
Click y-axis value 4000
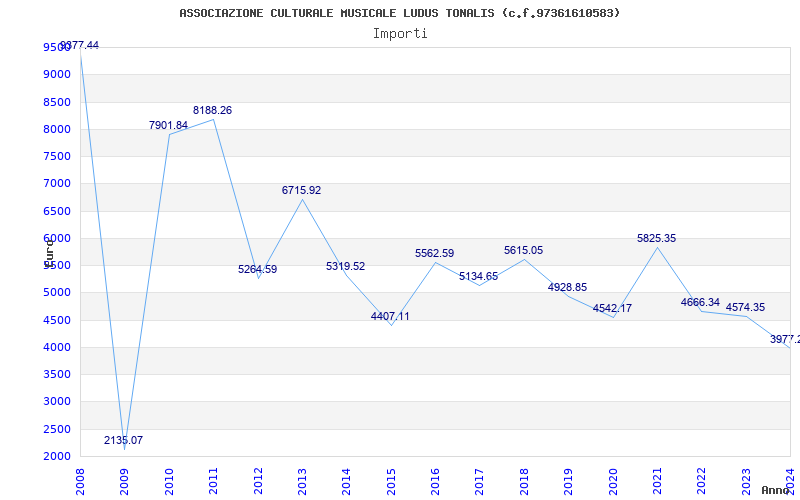point(57,347)
